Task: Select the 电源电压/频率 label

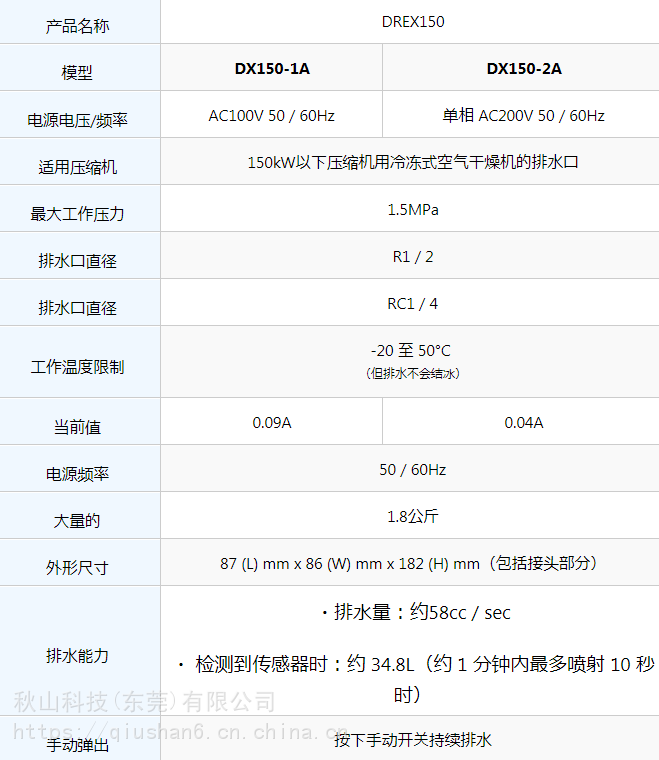Action: coord(78,120)
